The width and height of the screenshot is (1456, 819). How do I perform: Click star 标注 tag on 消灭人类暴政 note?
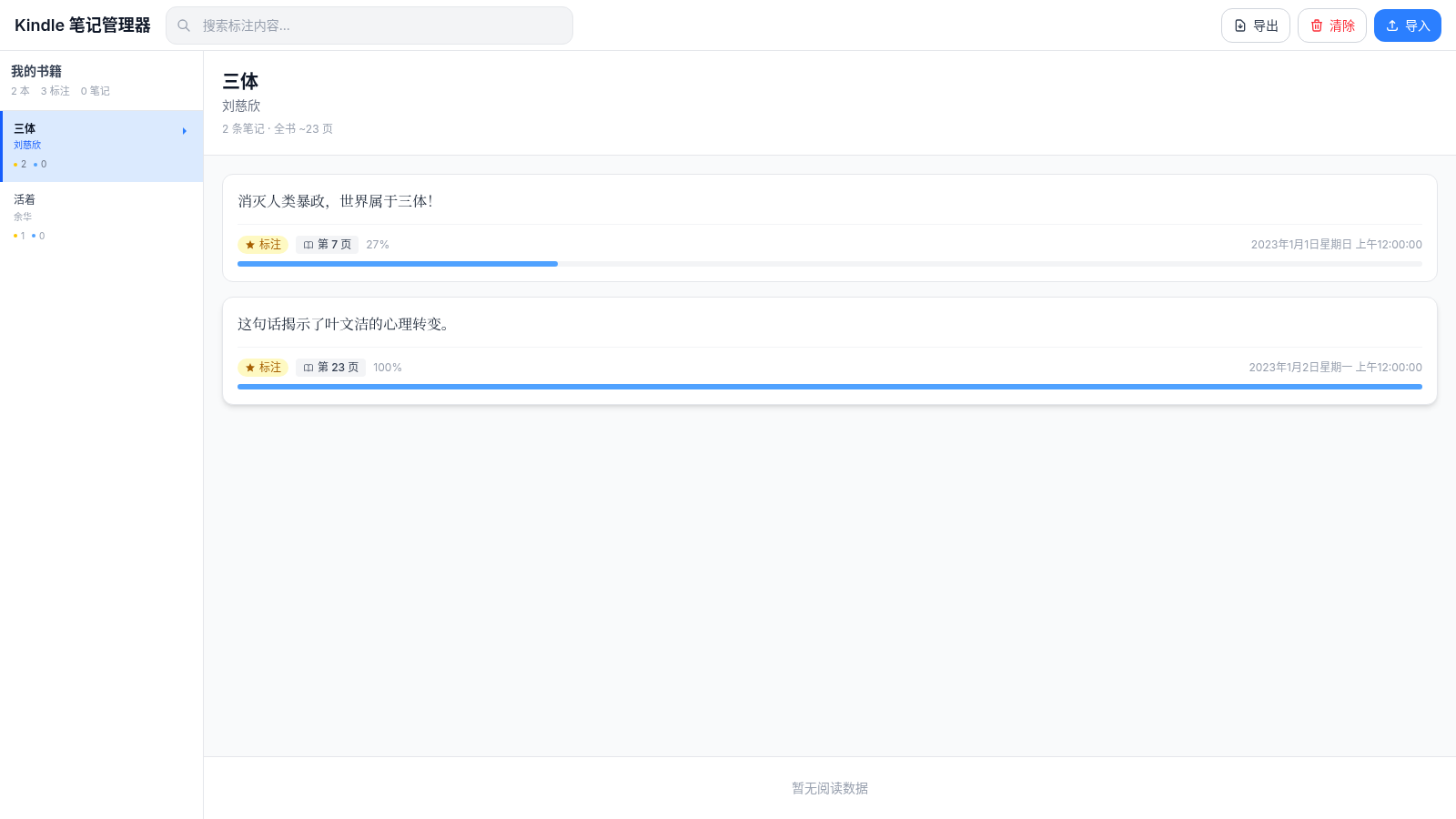click(263, 245)
